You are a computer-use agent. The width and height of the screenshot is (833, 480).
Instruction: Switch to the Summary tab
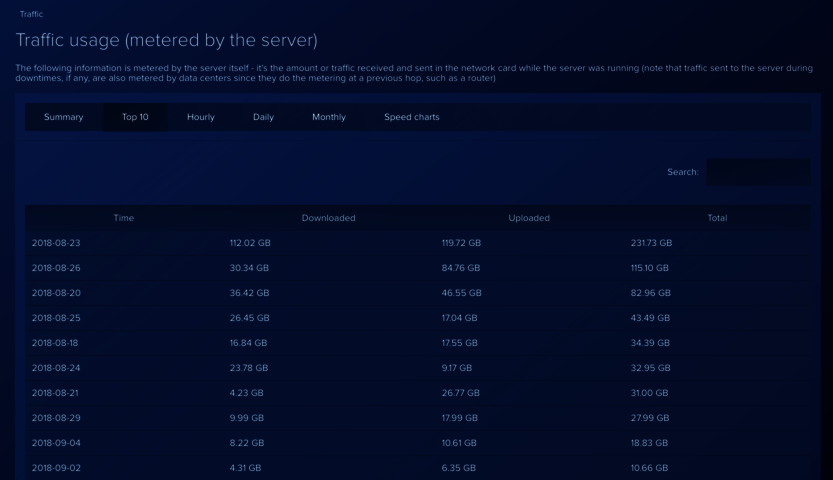(x=63, y=117)
